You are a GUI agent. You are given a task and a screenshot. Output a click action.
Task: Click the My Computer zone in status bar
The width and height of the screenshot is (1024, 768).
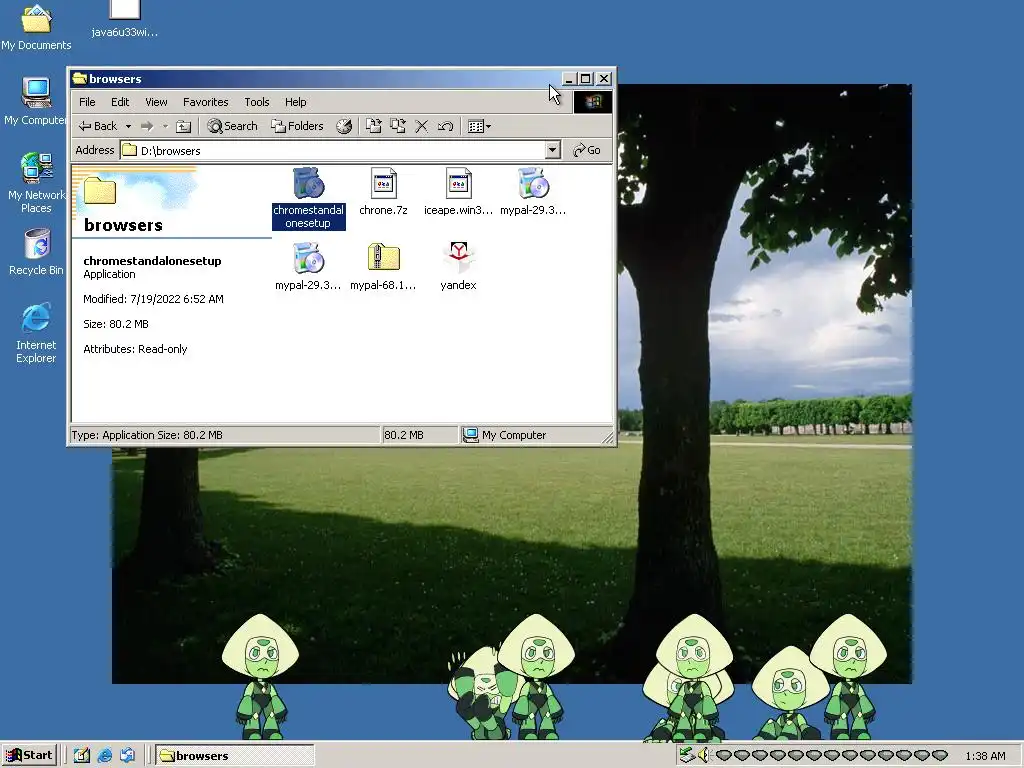point(504,435)
